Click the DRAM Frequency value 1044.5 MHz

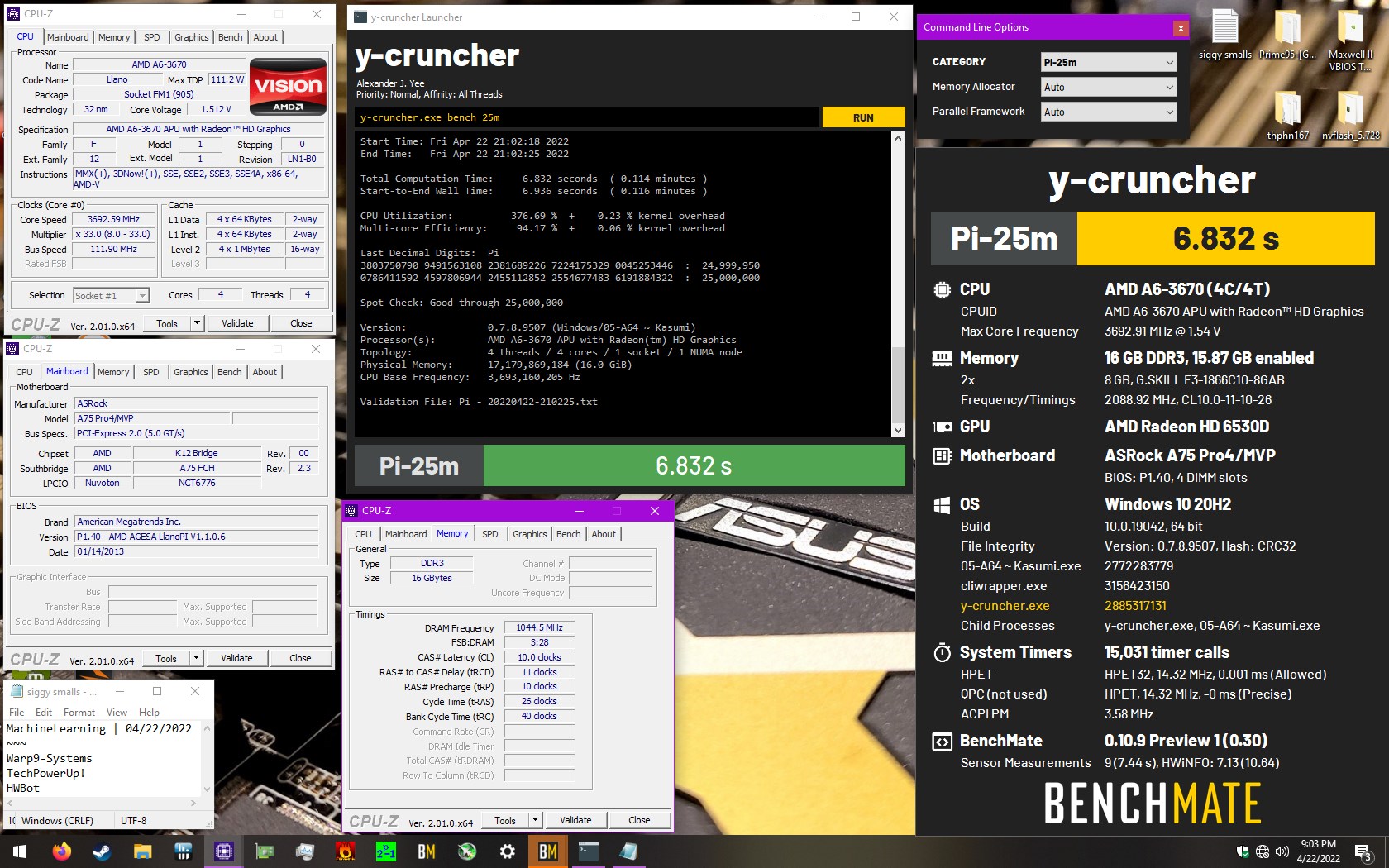pyautogui.click(x=539, y=627)
